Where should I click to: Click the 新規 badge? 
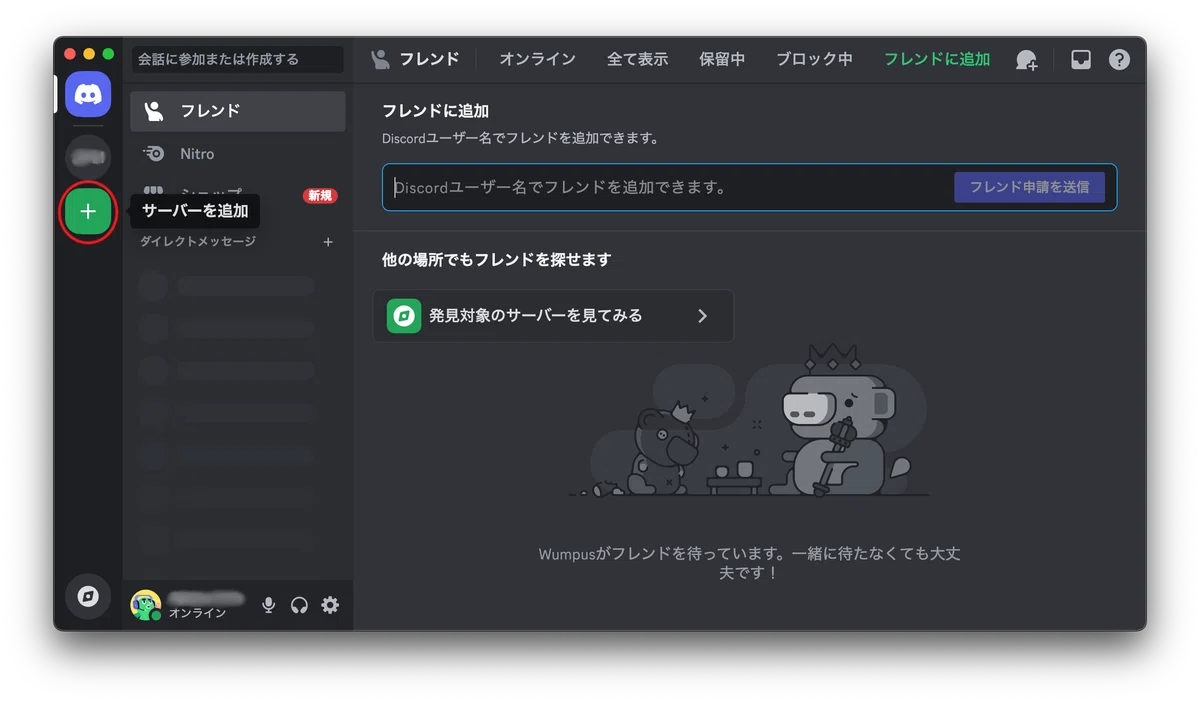pyautogui.click(x=320, y=196)
